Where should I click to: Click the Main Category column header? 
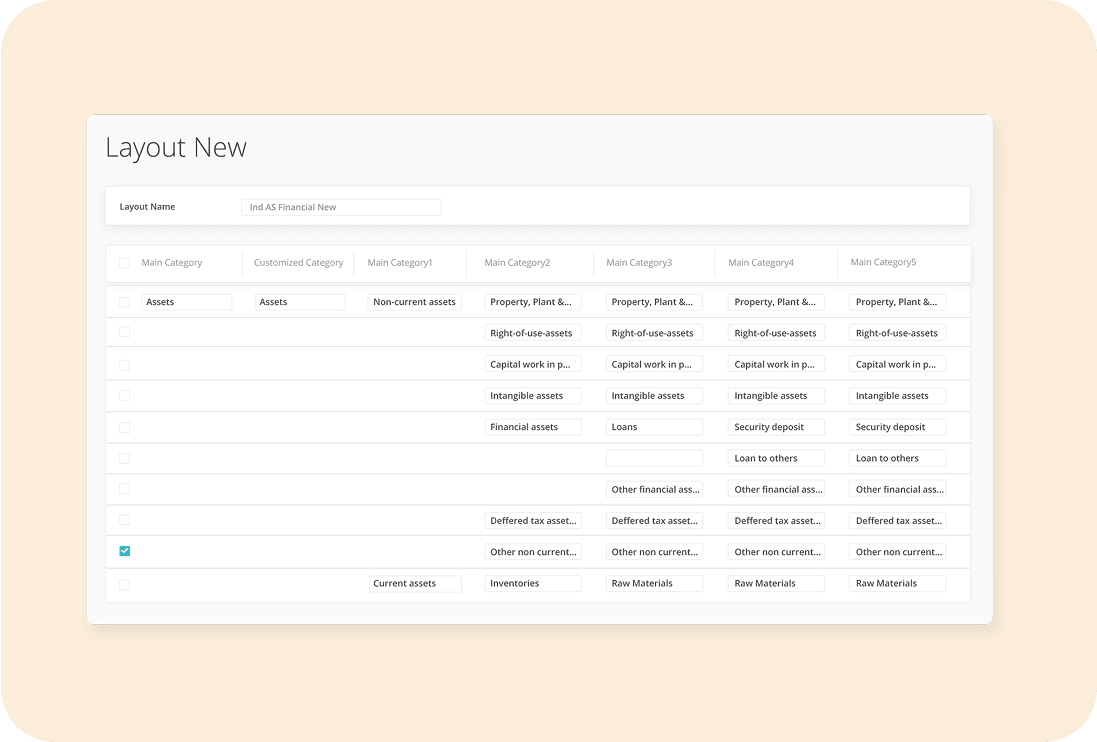point(172,263)
